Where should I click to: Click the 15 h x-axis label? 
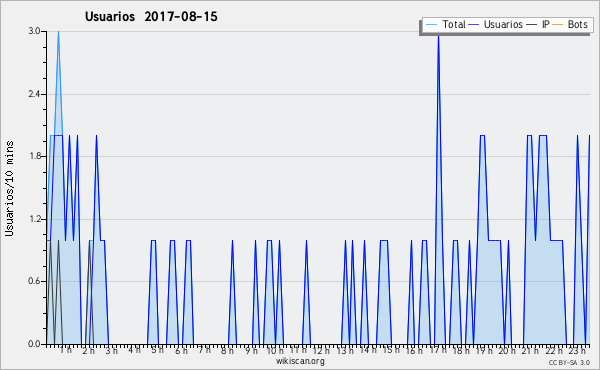point(391,350)
